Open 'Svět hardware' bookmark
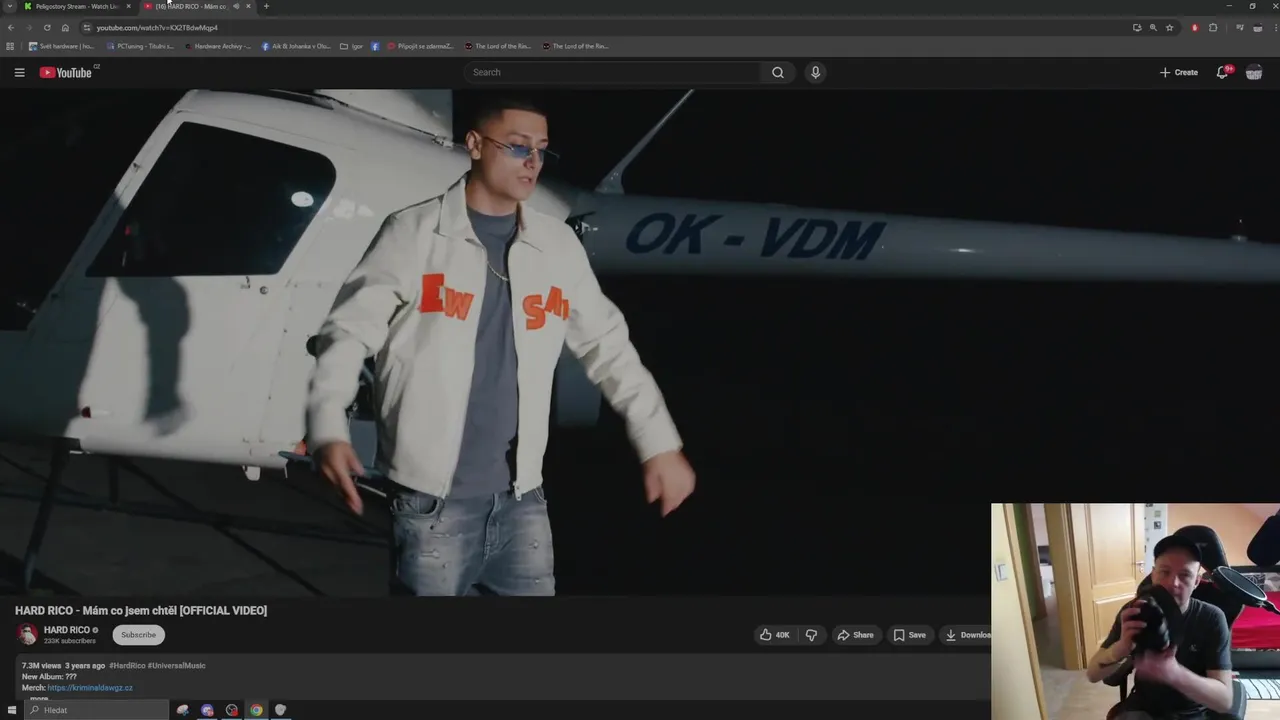1280x720 pixels. click(x=61, y=46)
